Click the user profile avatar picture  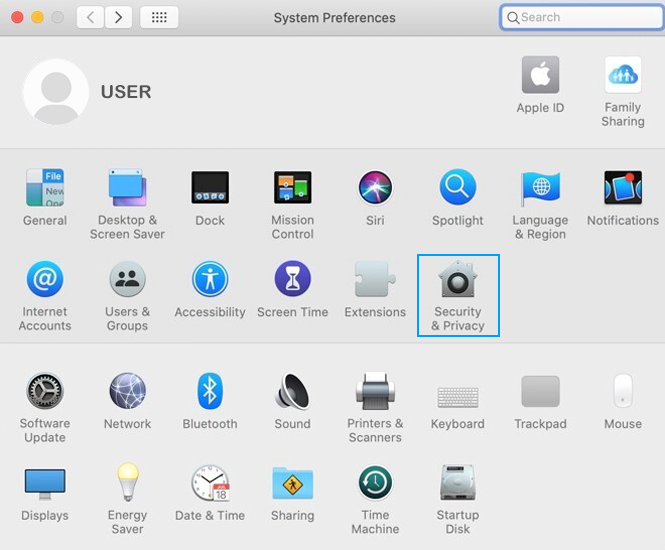(x=56, y=92)
